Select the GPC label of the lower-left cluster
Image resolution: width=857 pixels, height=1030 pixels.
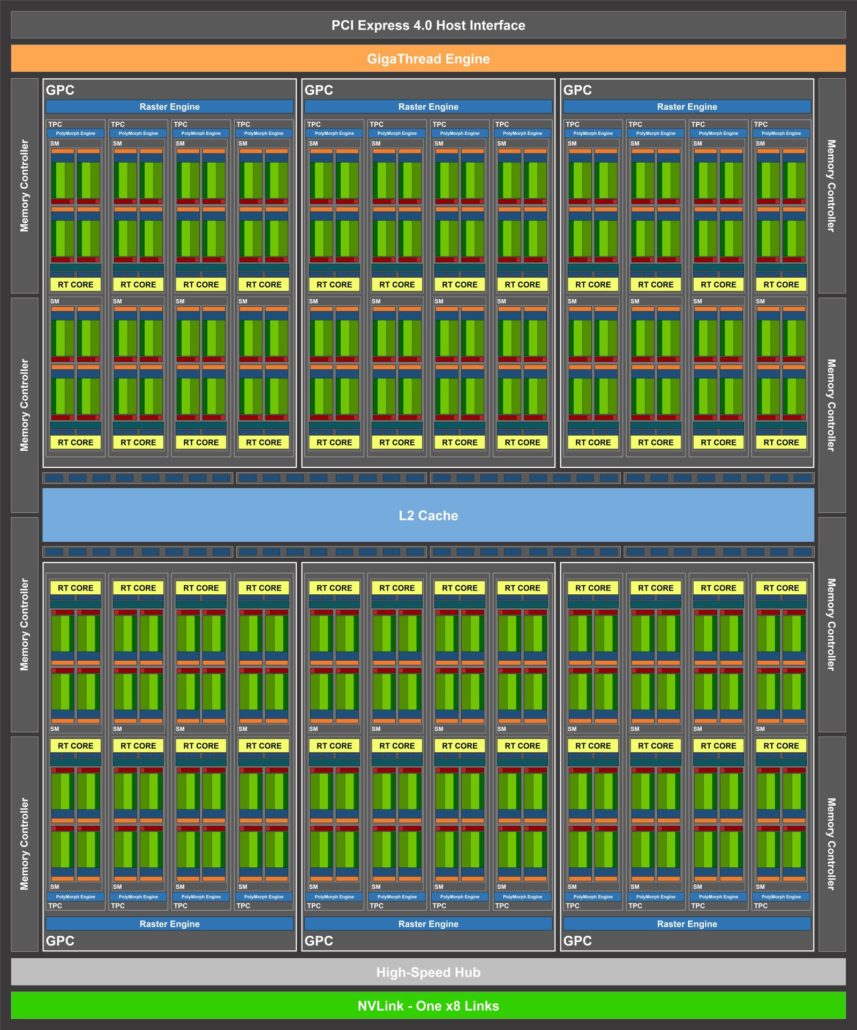coord(60,941)
